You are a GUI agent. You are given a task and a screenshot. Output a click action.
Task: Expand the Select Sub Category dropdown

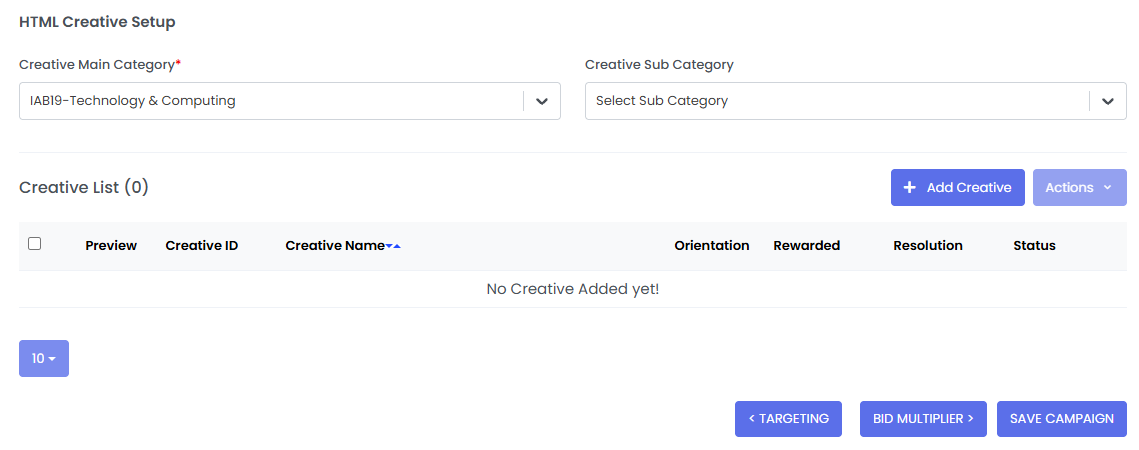837,101
